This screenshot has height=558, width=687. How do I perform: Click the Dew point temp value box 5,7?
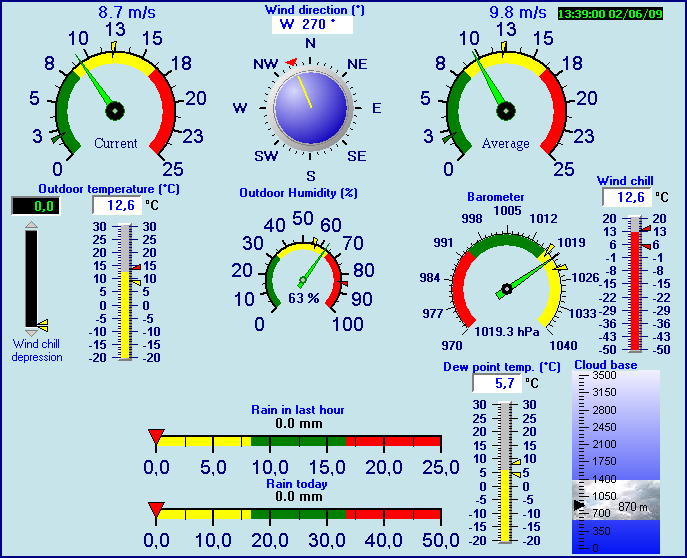pyautogui.click(x=496, y=383)
